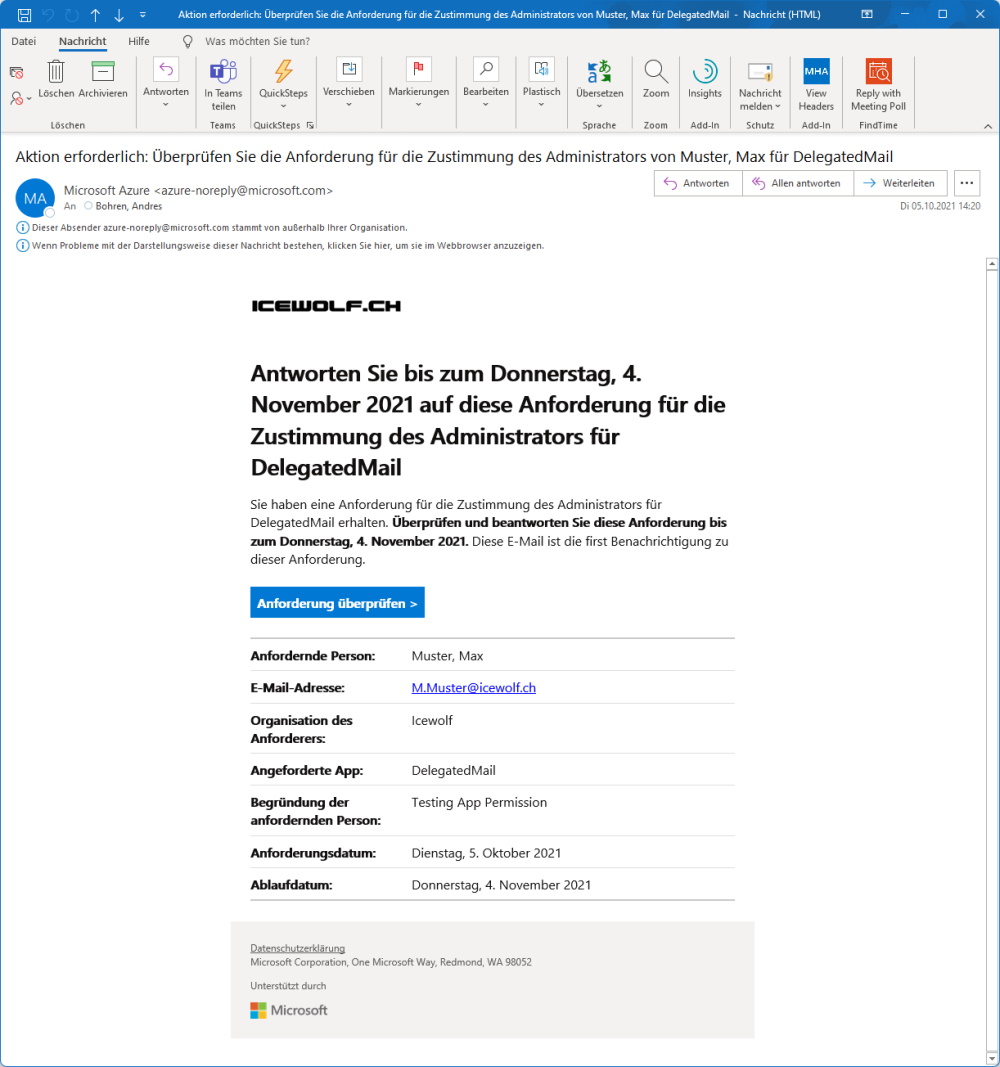The height and width of the screenshot is (1067, 1000).
Task: Click the recipient Bohren, Andres
Action: tap(129, 206)
